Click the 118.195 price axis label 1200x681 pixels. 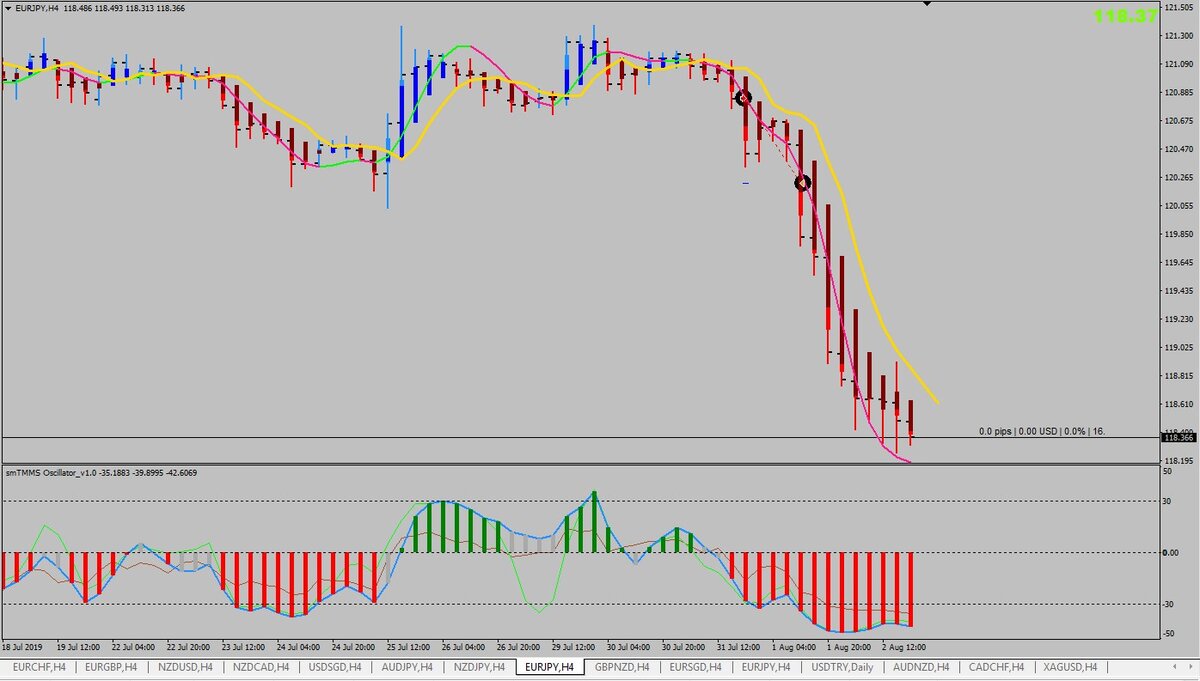click(1179, 461)
